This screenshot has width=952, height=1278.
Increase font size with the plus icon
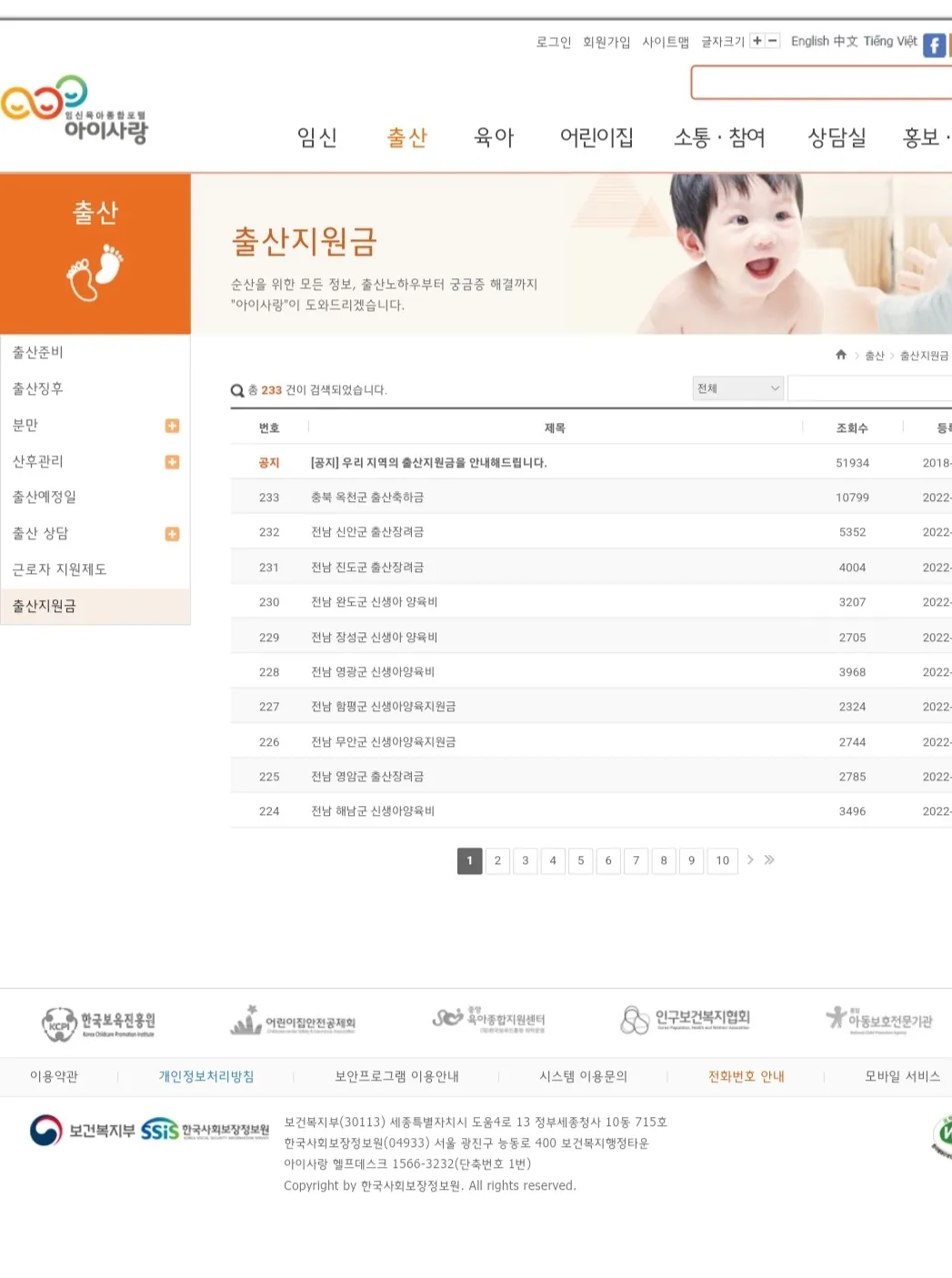point(757,41)
